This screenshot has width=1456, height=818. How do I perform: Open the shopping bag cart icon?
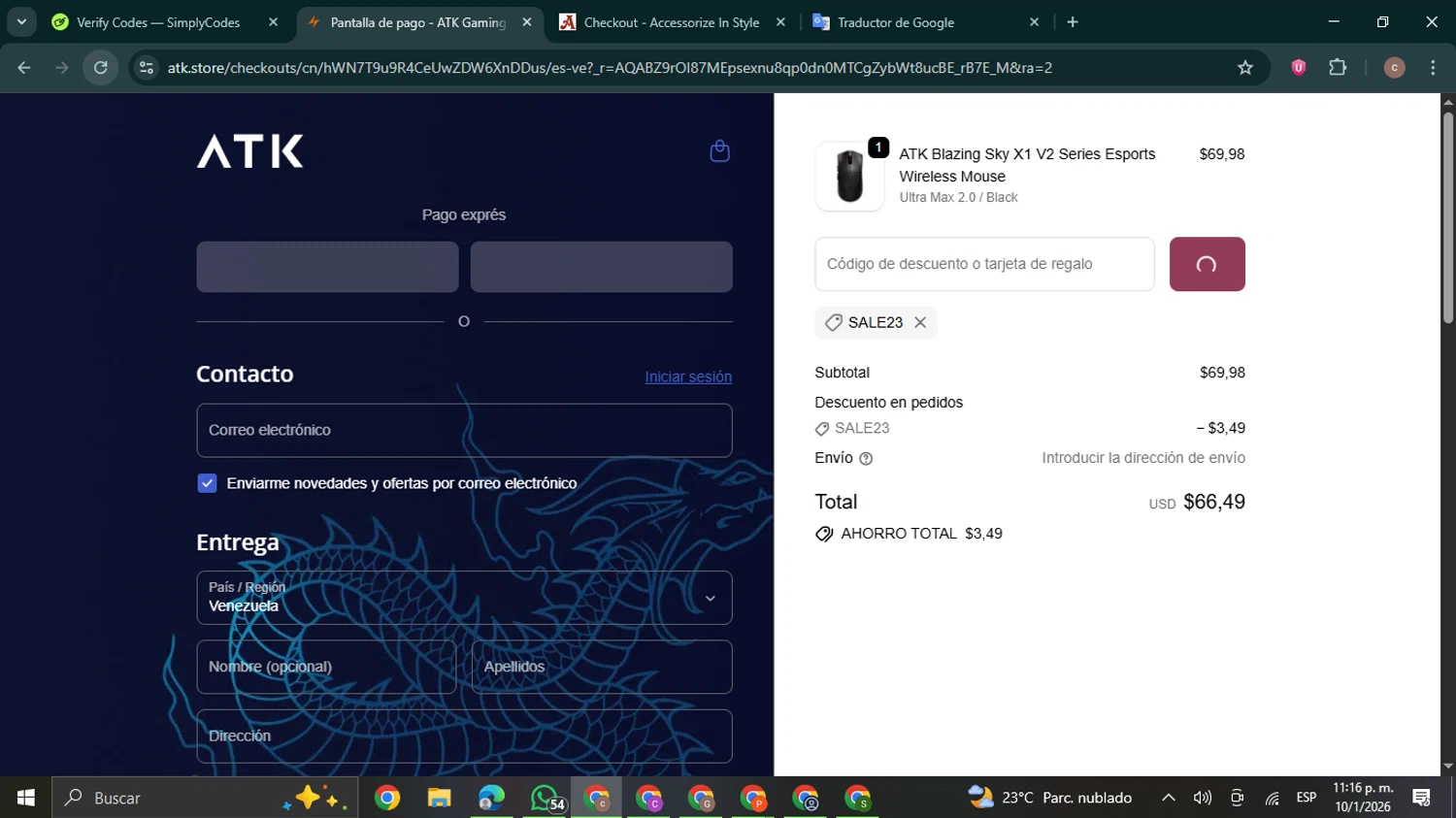point(719,150)
